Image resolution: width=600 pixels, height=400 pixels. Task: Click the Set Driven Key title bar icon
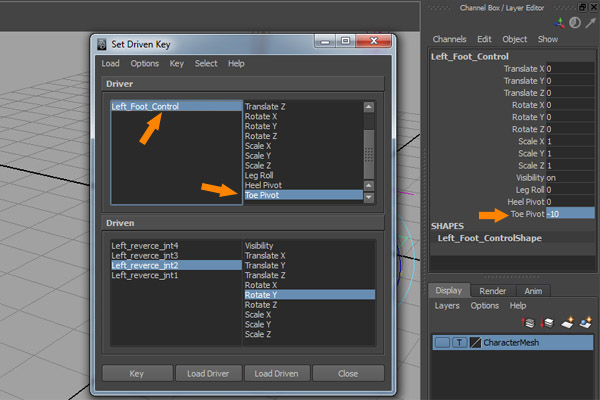pyautogui.click(x=101, y=44)
